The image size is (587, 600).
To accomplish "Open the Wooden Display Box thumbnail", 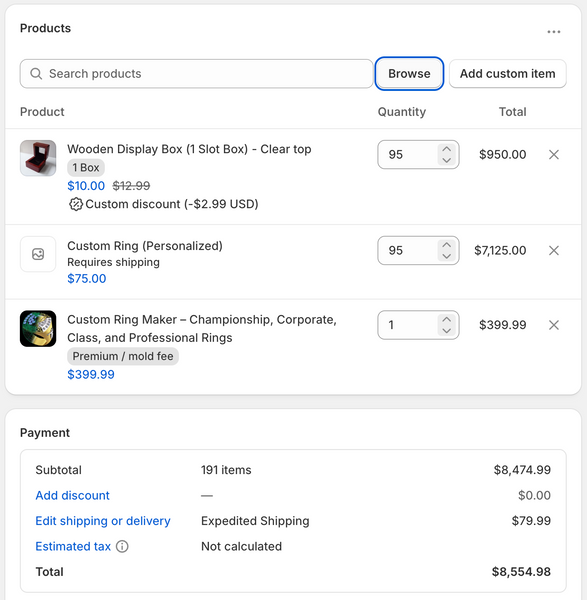I will click(38, 158).
